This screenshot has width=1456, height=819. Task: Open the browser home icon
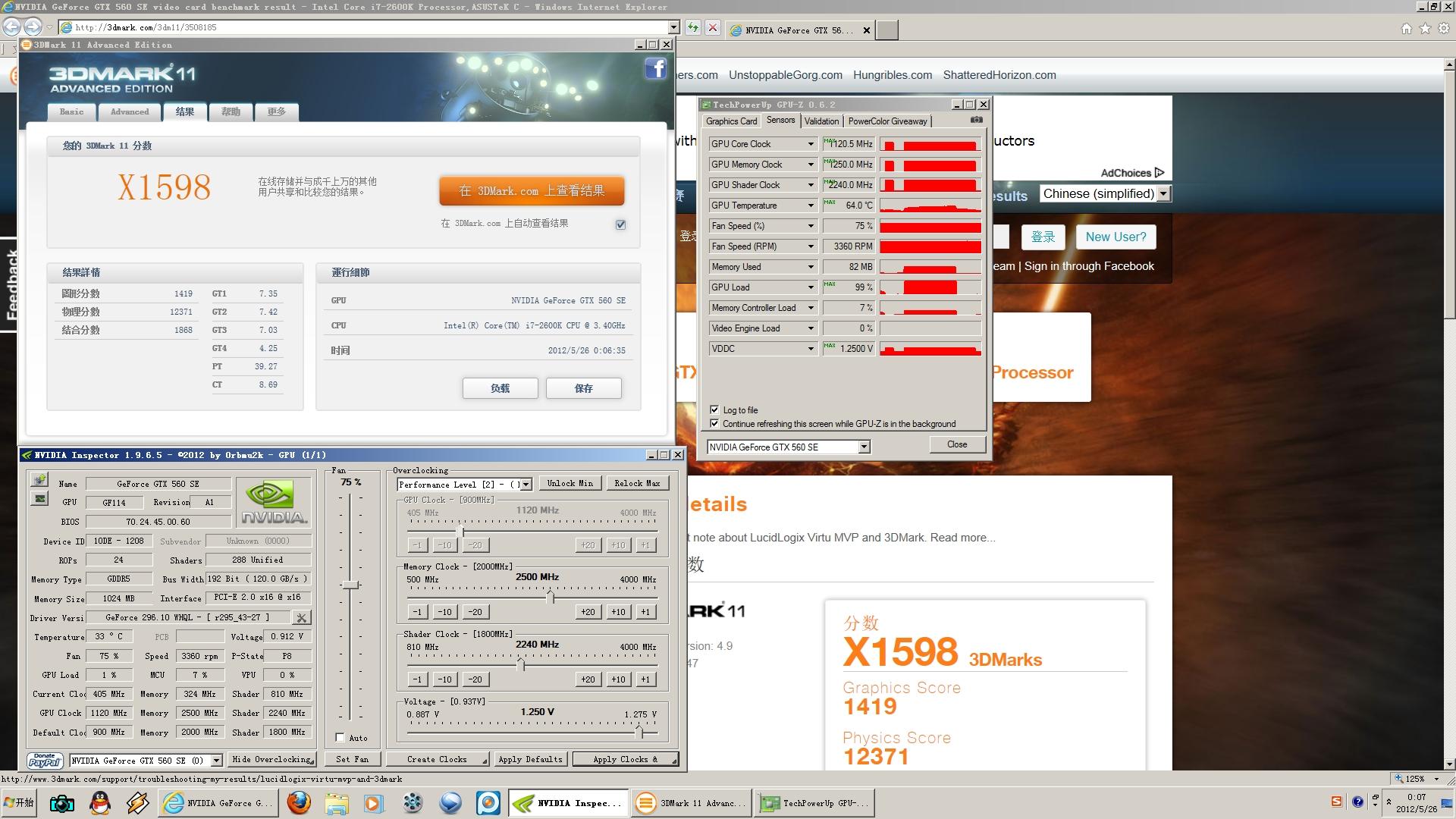(1406, 29)
